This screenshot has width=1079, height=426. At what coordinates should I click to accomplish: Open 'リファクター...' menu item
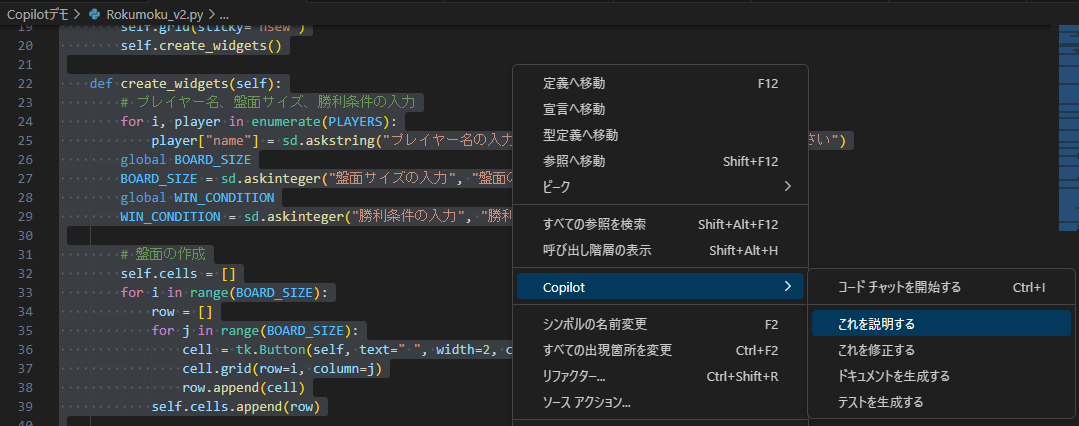pyautogui.click(x=574, y=376)
